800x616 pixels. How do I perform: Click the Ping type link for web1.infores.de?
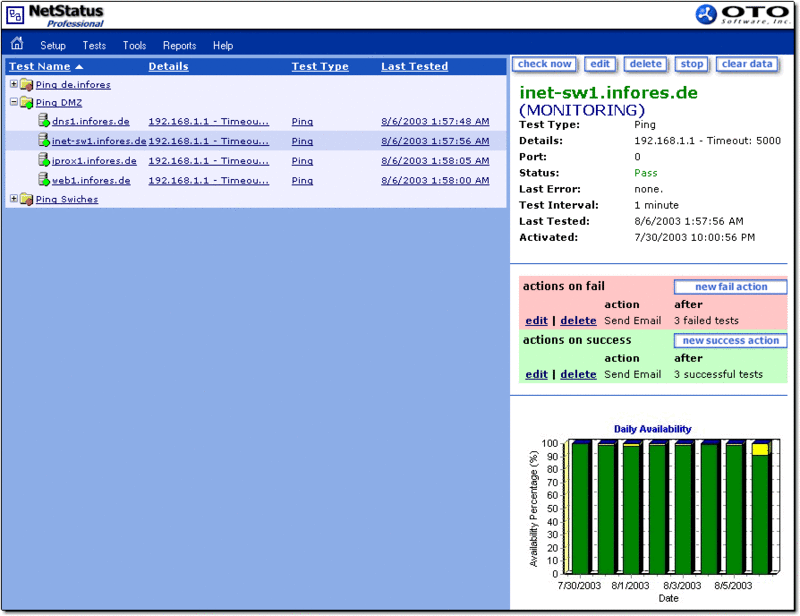coord(302,180)
